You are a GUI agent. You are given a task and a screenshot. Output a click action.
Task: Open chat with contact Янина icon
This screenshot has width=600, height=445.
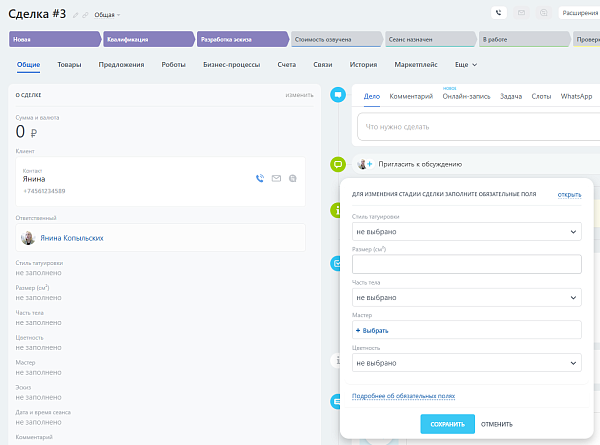(293, 178)
